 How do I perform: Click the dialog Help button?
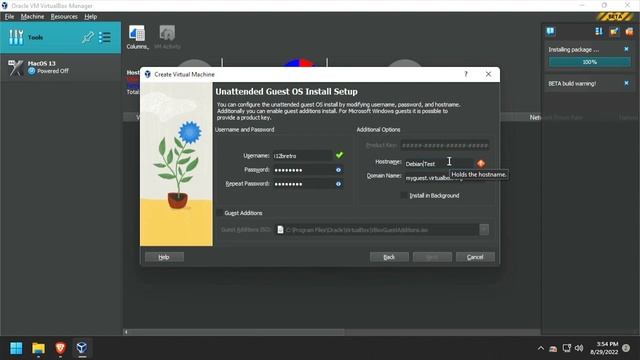[164, 257]
